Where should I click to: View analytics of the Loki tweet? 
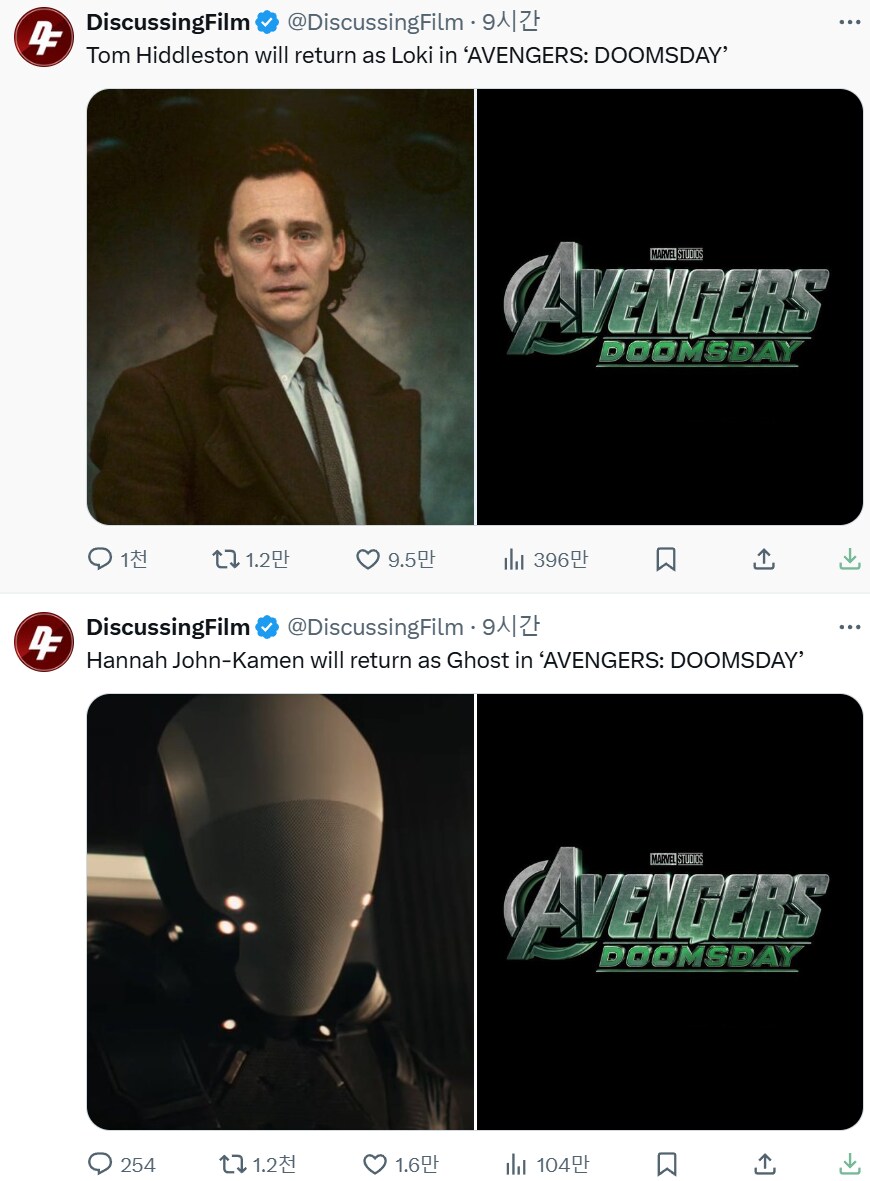pyautogui.click(x=514, y=559)
